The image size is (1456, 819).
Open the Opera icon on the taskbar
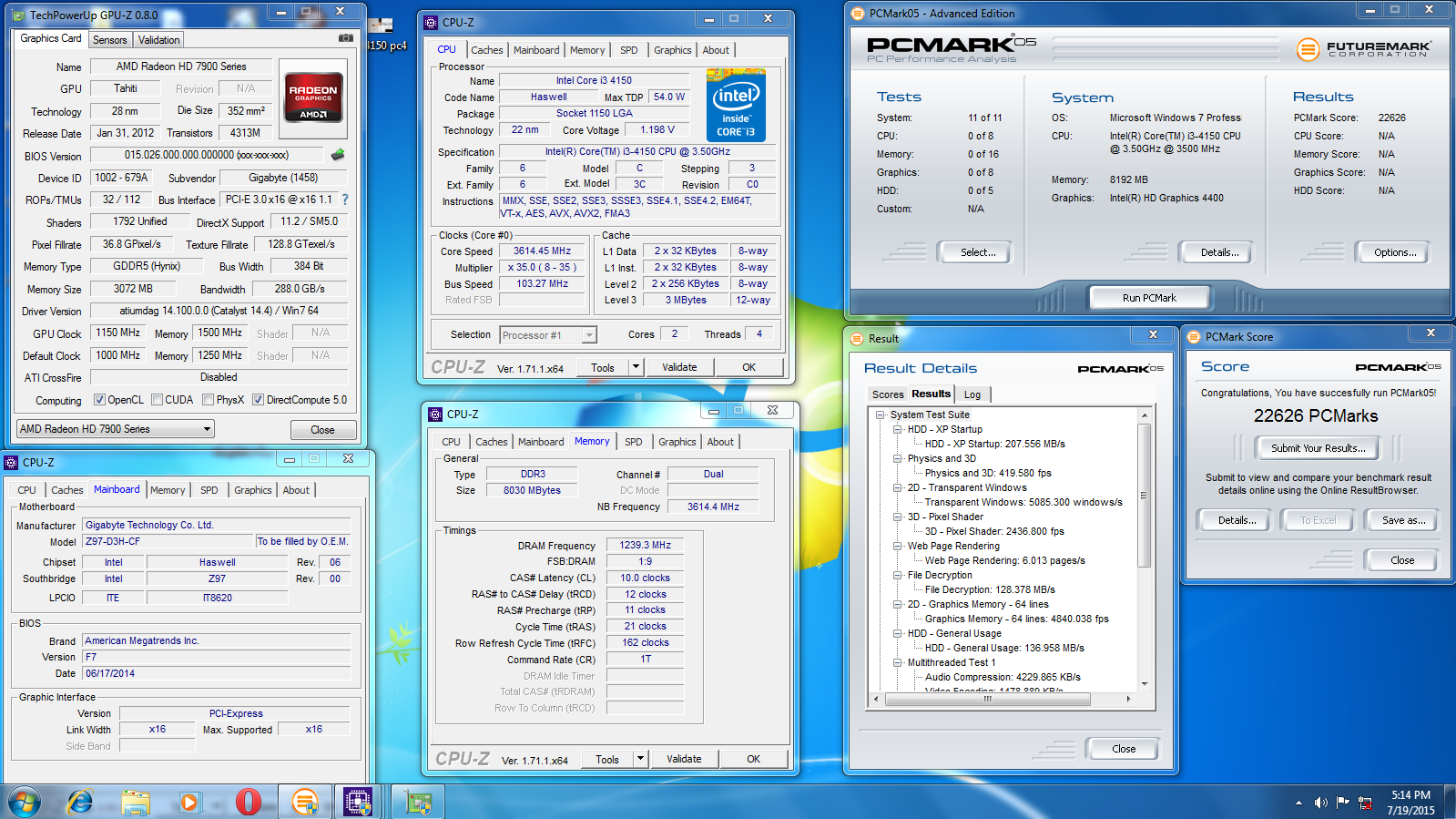248,803
